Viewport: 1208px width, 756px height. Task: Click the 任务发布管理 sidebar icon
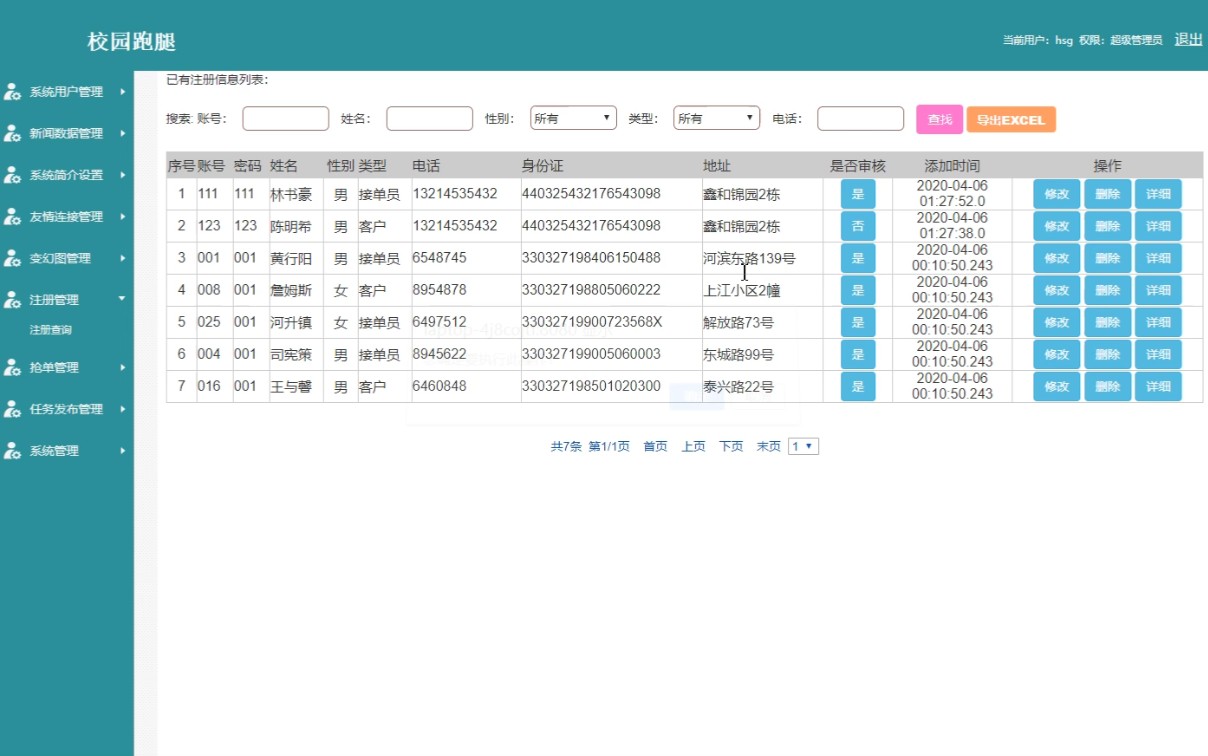click(x=13, y=409)
